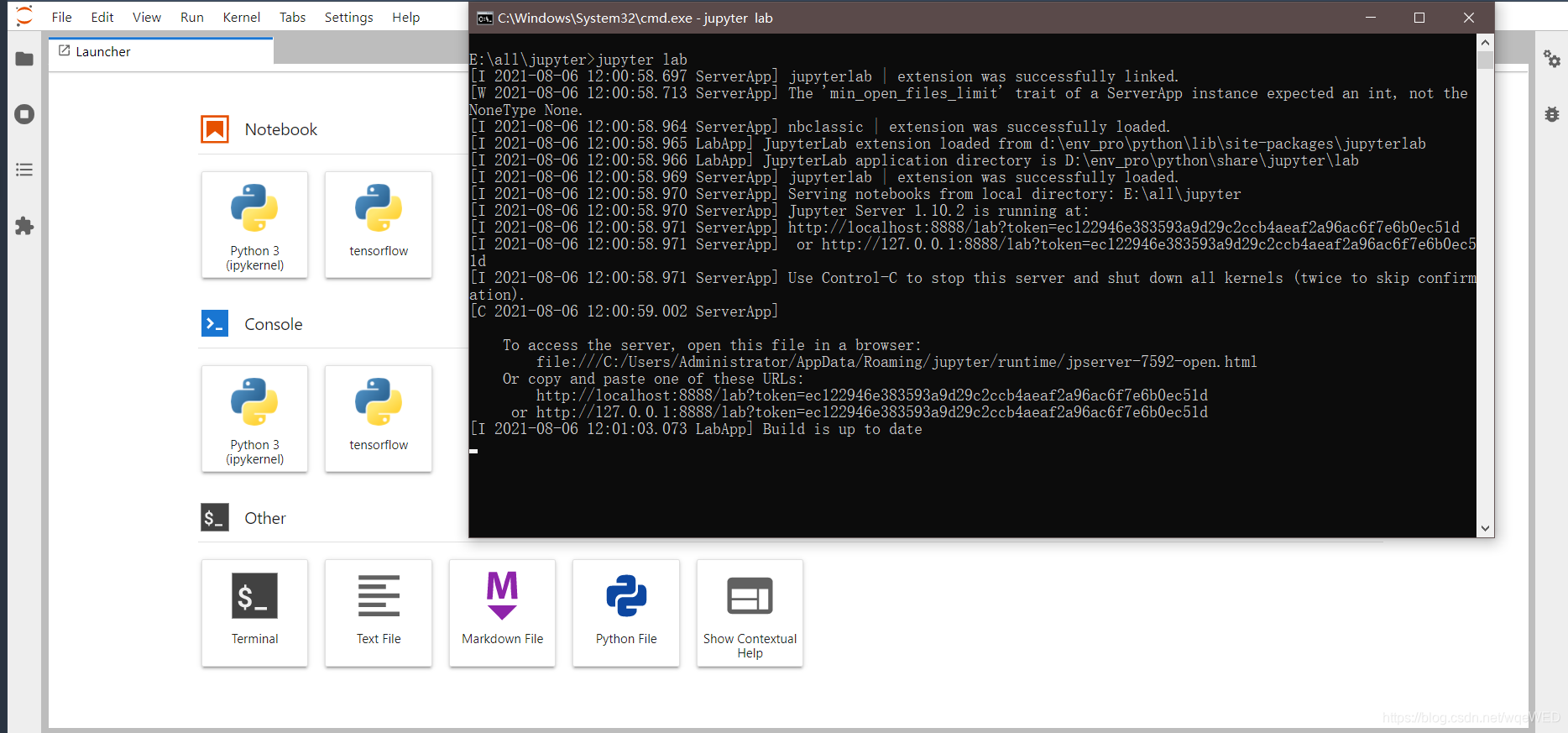Click the 'Other' section heading

click(x=265, y=518)
